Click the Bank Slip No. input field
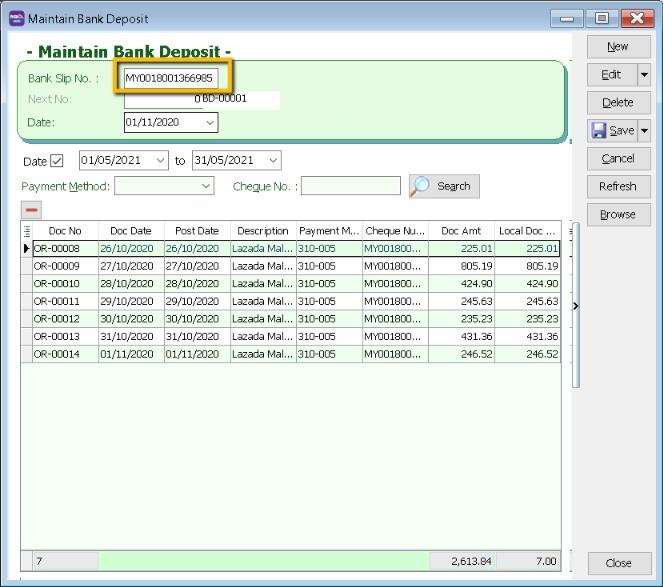This screenshot has width=663, height=587. pos(169,78)
